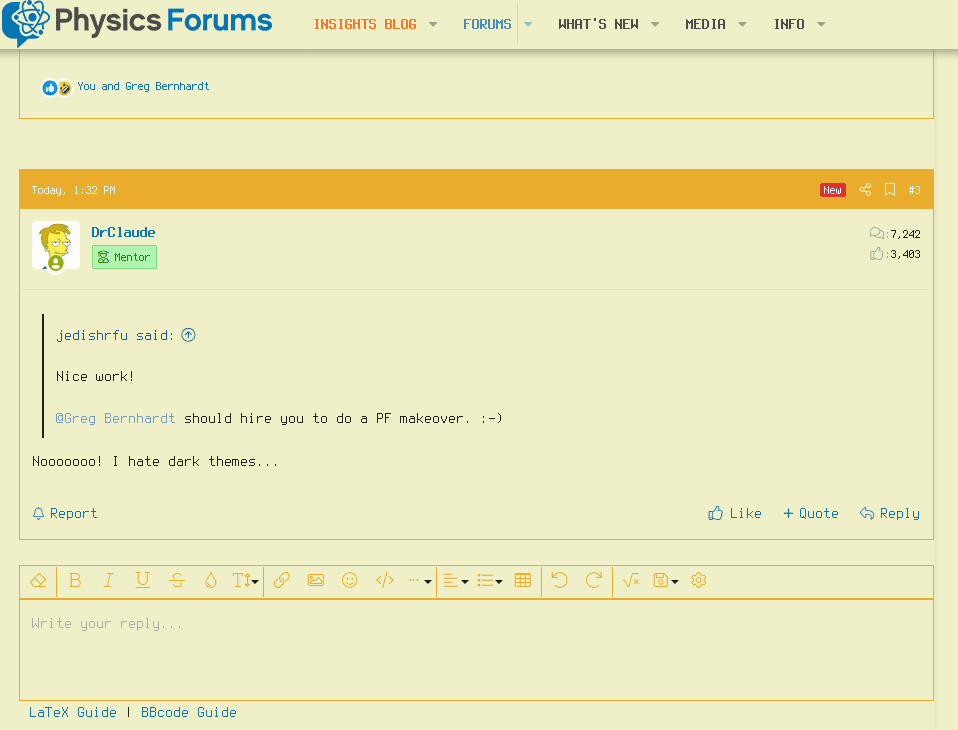
Task: Click the undo arrow icon
Action: pyautogui.click(x=559, y=580)
